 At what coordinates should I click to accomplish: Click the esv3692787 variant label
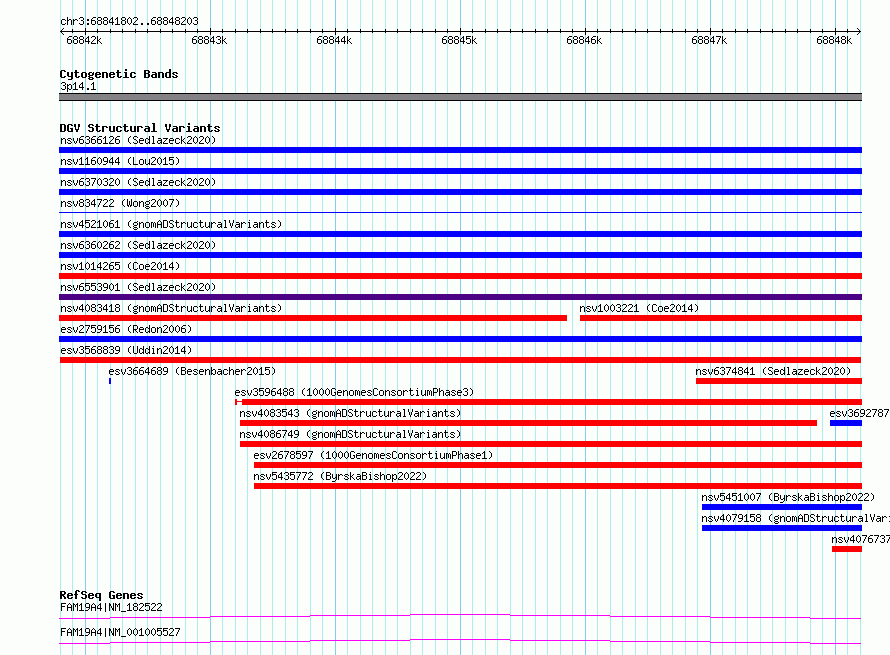pyautogui.click(x=859, y=413)
